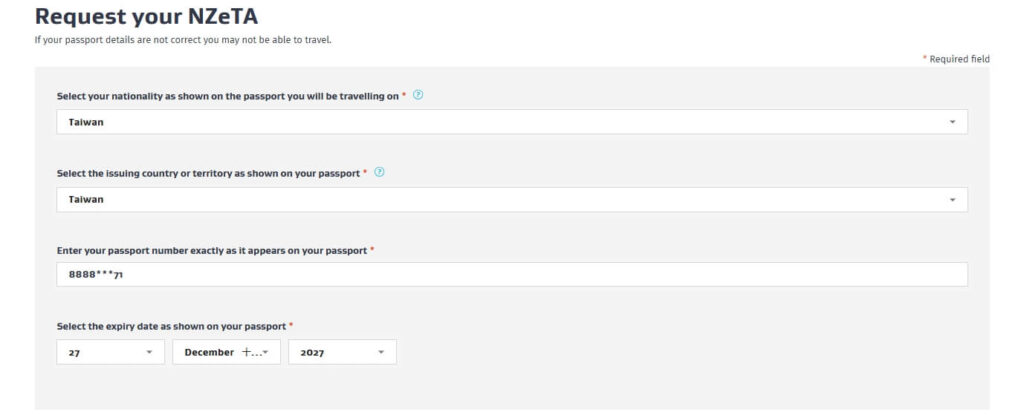This screenshot has height=415, width=1024.
Task: Click the "Select your nationality" label text
Action: click(x=227, y=96)
